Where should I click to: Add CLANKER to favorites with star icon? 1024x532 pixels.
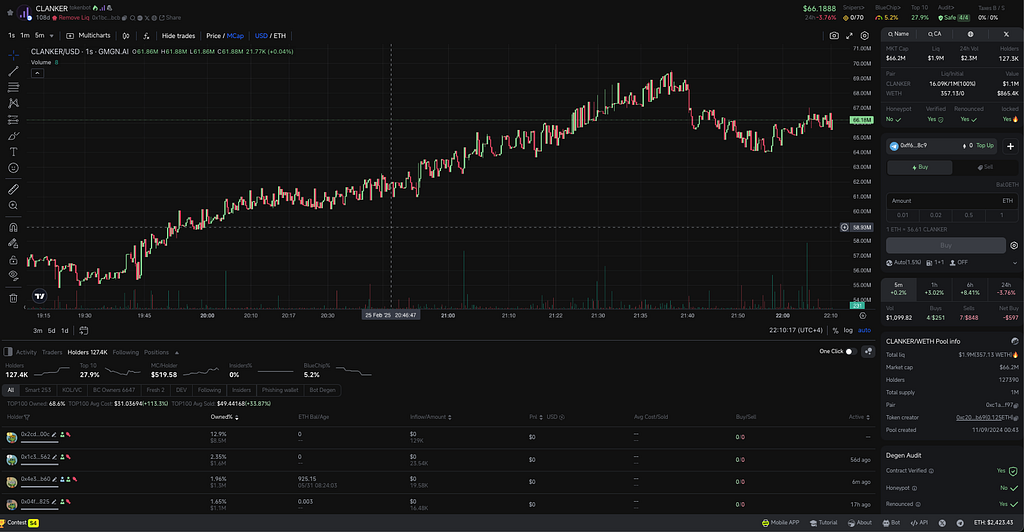click(10, 12)
